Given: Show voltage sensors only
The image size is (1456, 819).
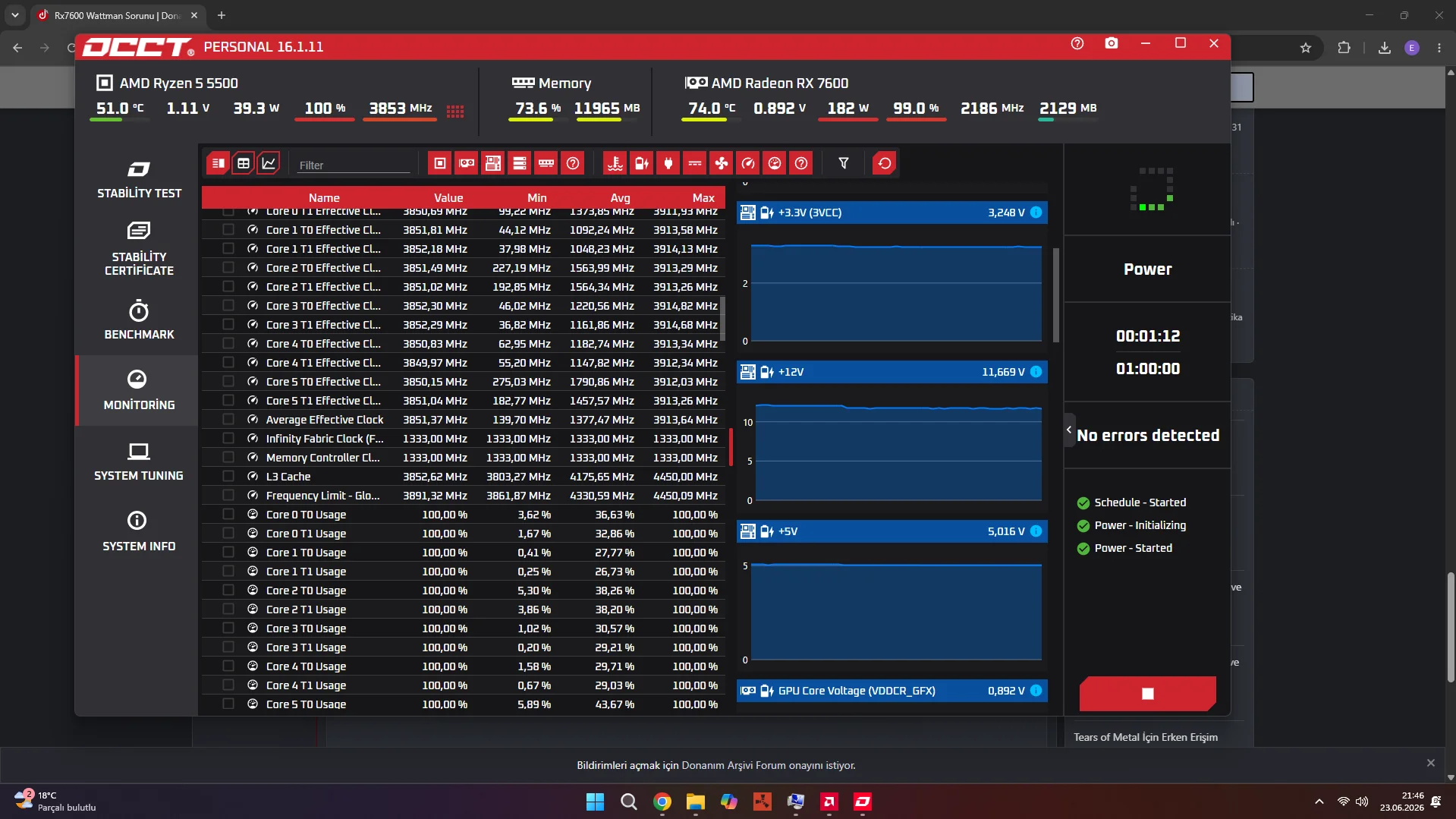Looking at the screenshot, I should [x=642, y=163].
